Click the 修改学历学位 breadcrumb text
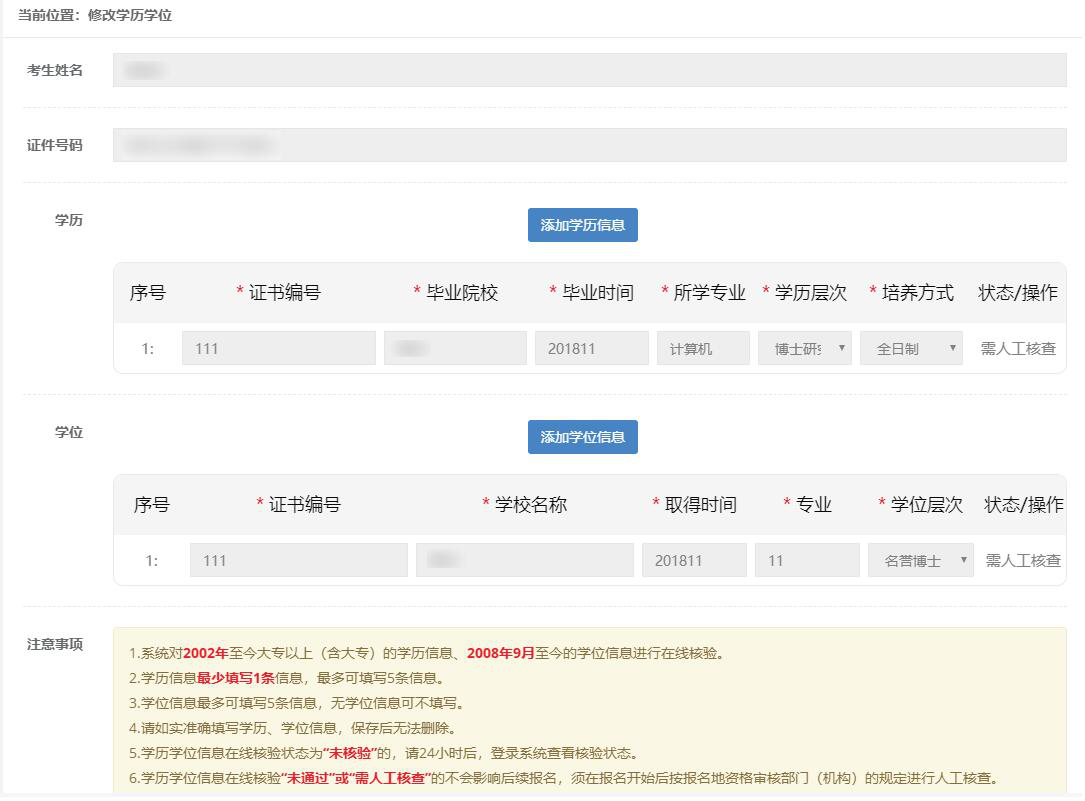The width and height of the screenshot is (1085, 801). point(130,16)
